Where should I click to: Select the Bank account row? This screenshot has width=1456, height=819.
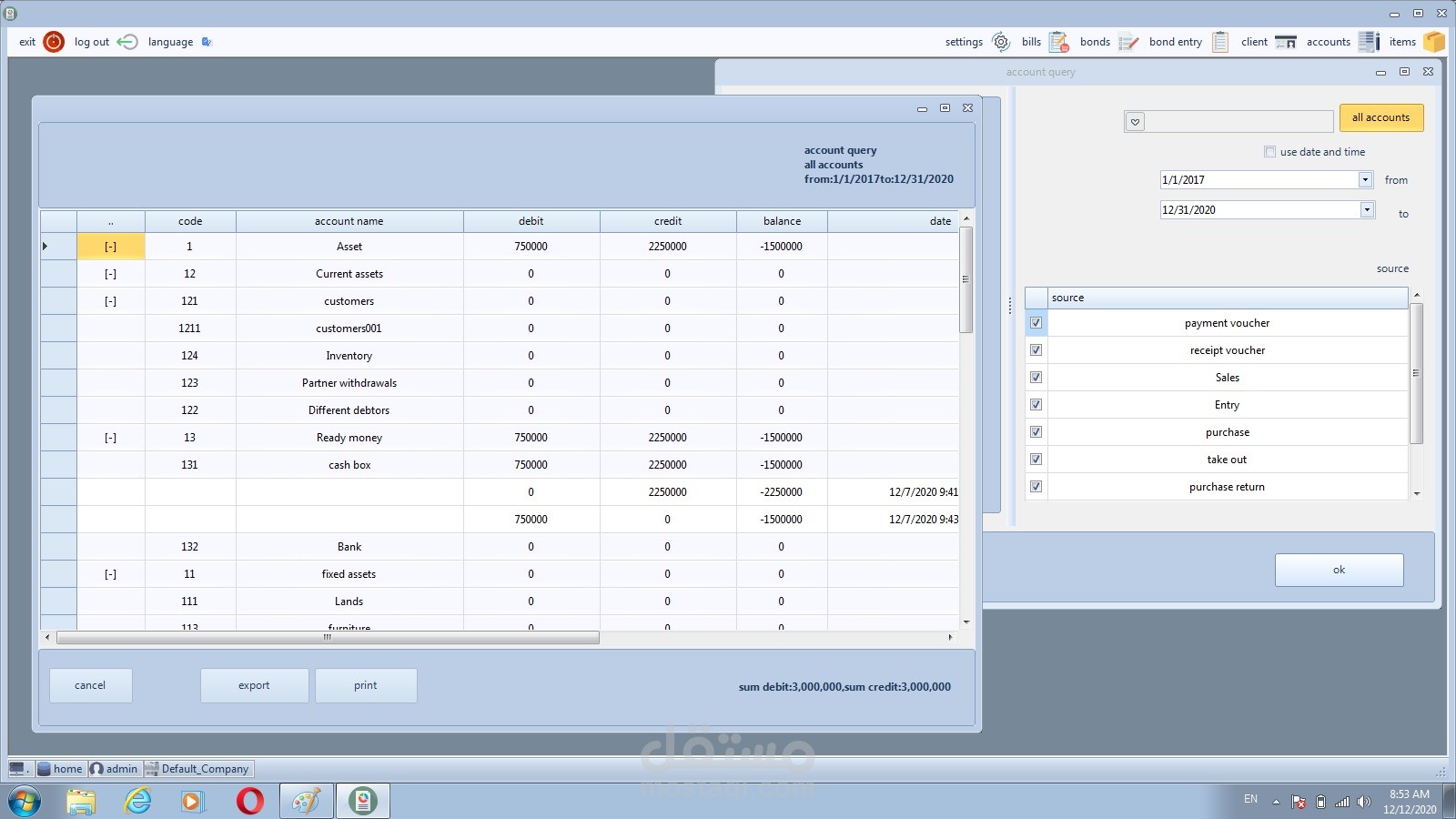[500, 547]
